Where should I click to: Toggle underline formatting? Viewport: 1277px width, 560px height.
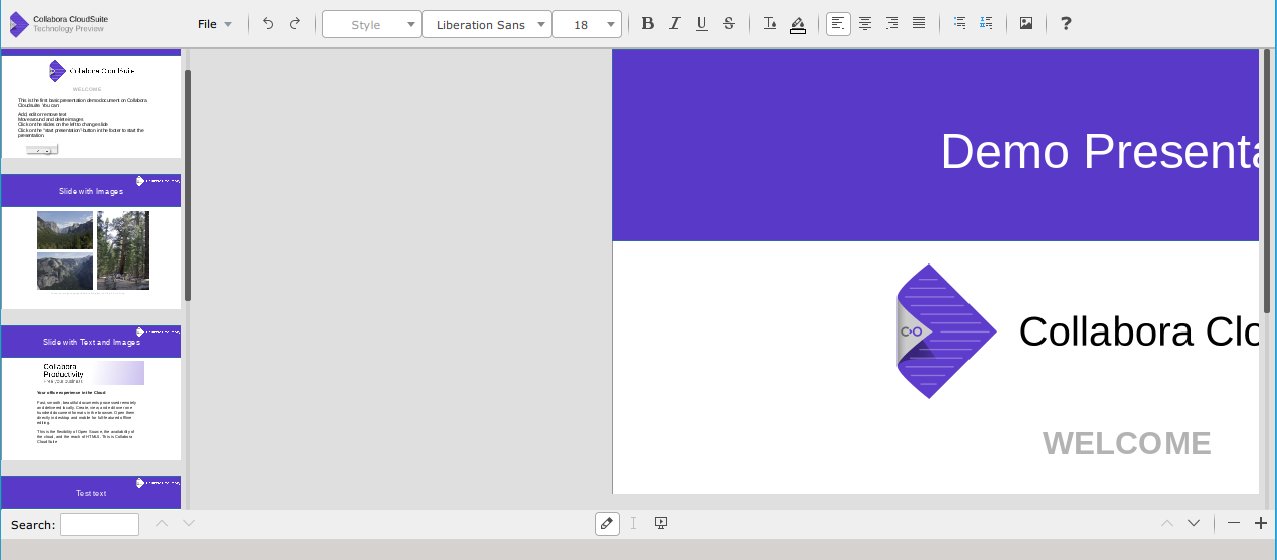(x=702, y=24)
